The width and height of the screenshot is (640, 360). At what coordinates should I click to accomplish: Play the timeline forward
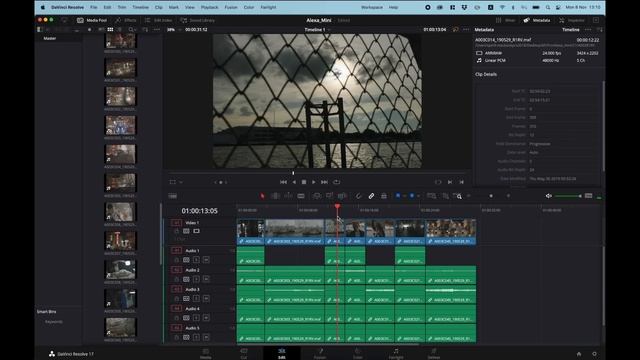(313, 182)
